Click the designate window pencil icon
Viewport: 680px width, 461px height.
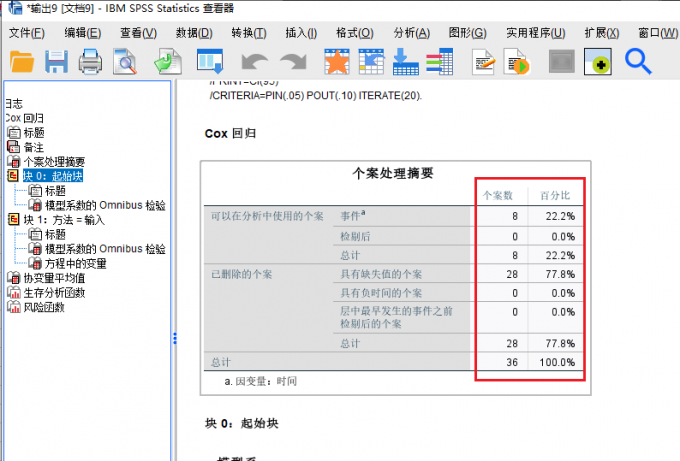[483, 62]
